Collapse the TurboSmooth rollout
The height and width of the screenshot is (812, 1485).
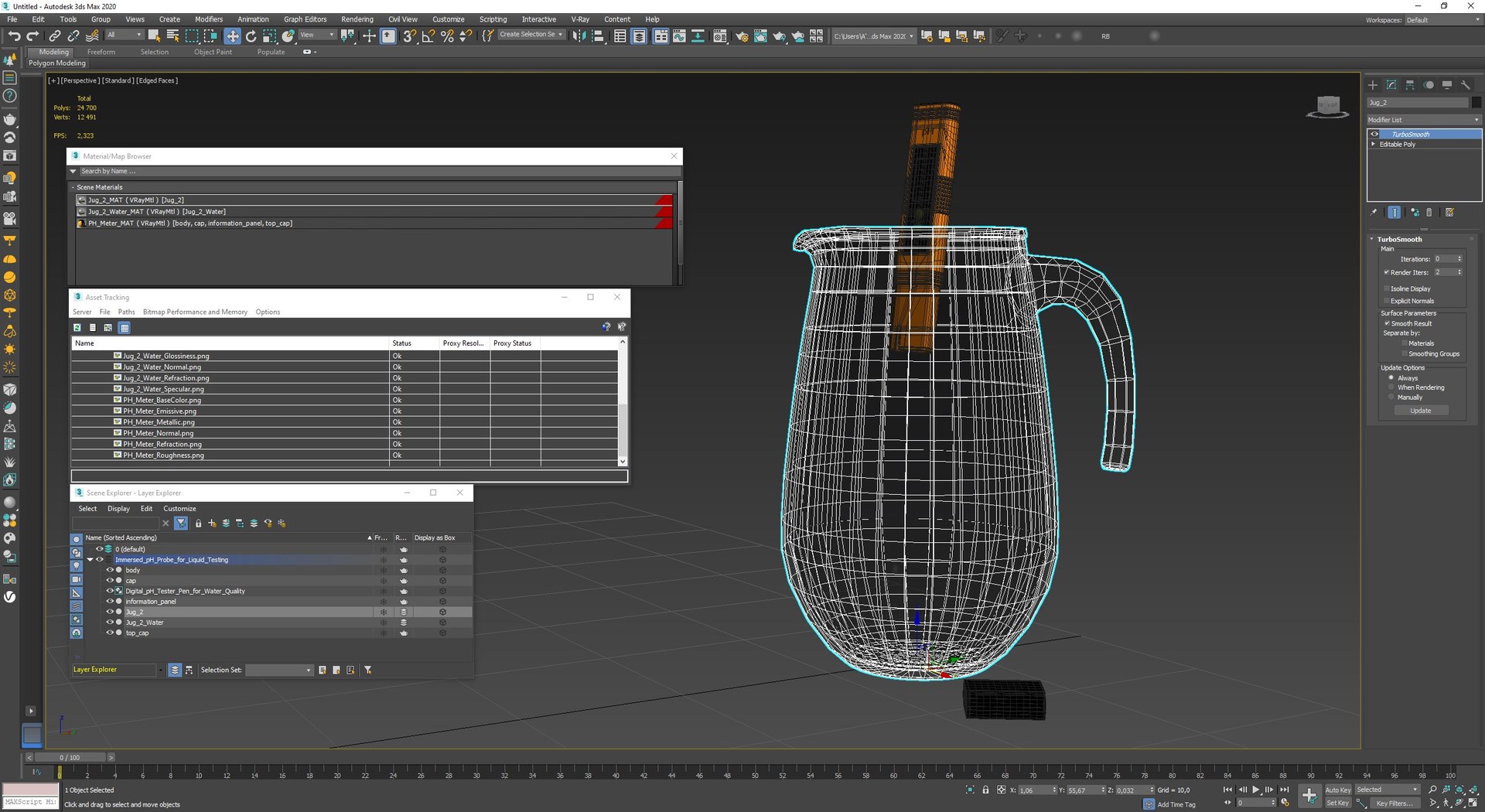tap(1372, 239)
